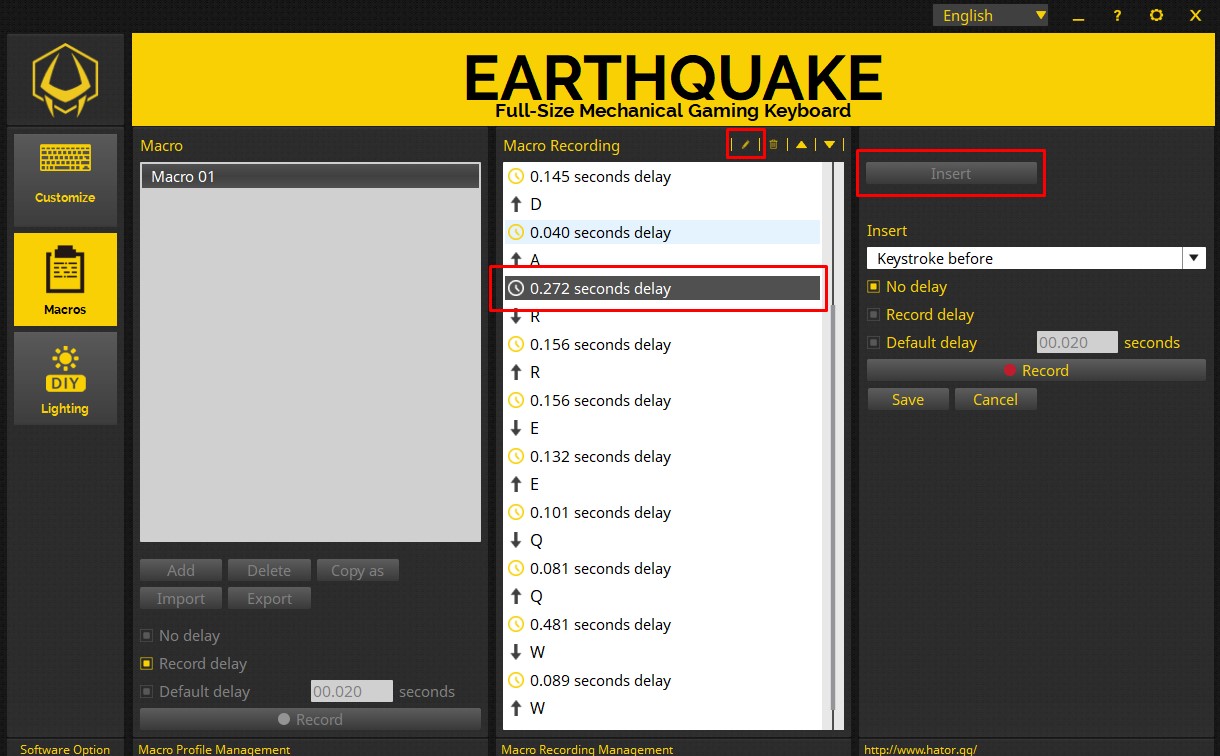The image size is (1220, 756).
Task: Select the key-down R row
Action: pyautogui.click(x=662, y=316)
